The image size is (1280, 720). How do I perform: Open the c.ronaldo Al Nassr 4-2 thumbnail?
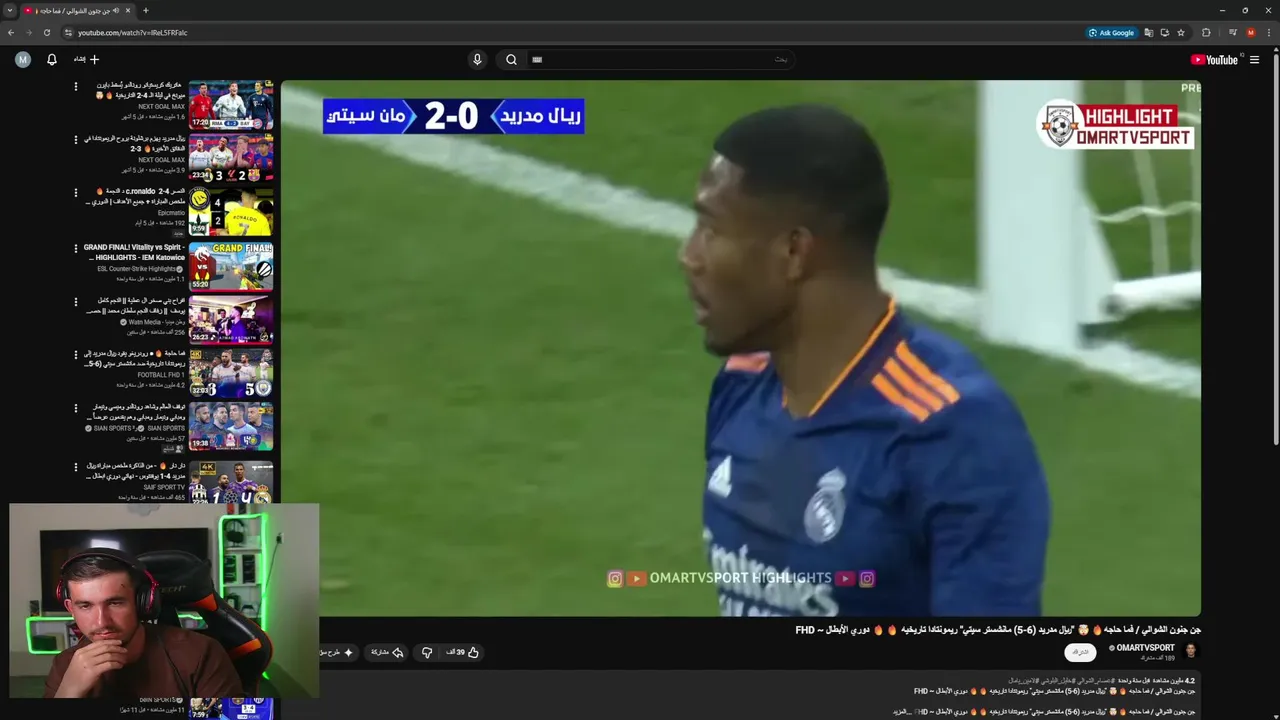point(231,211)
